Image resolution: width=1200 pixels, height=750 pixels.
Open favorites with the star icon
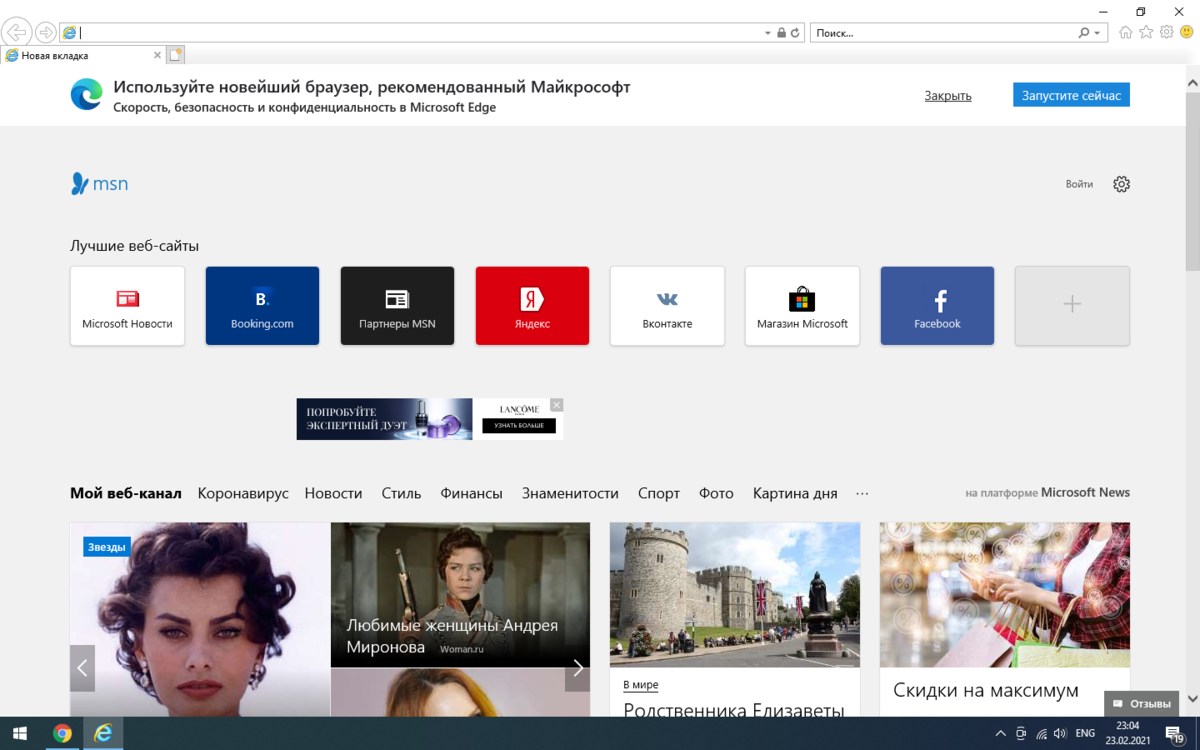[1146, 32]
